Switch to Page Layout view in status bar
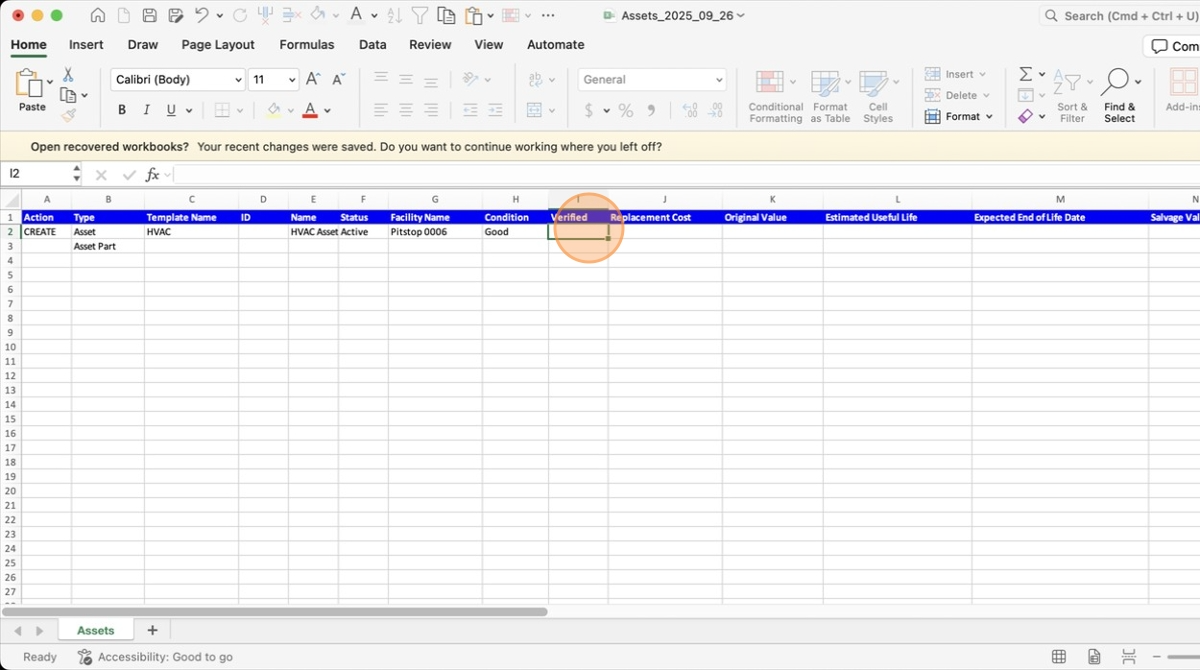This screenshot has height=670, width=1200. coord(1094,657)
